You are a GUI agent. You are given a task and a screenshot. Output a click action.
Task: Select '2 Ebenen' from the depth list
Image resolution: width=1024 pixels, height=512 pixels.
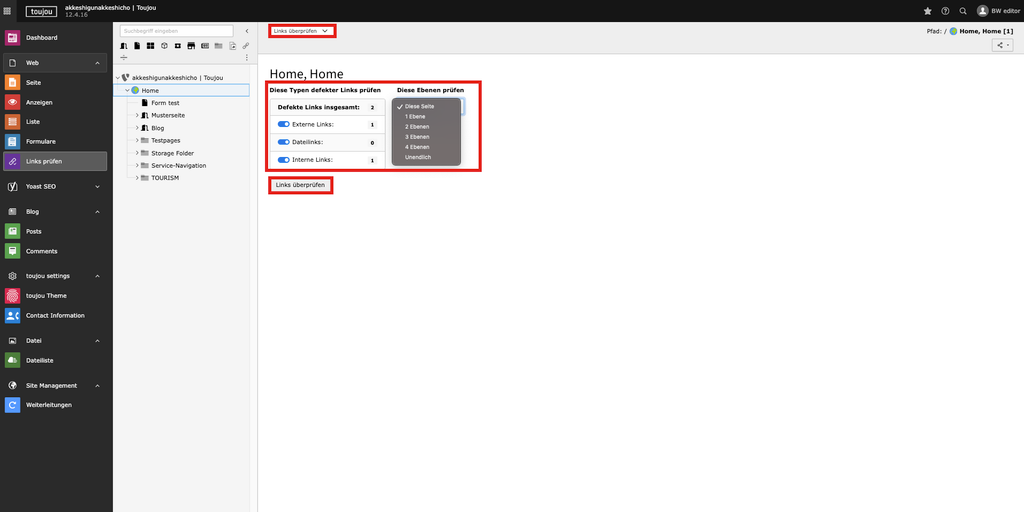click(x=418, y=127)
